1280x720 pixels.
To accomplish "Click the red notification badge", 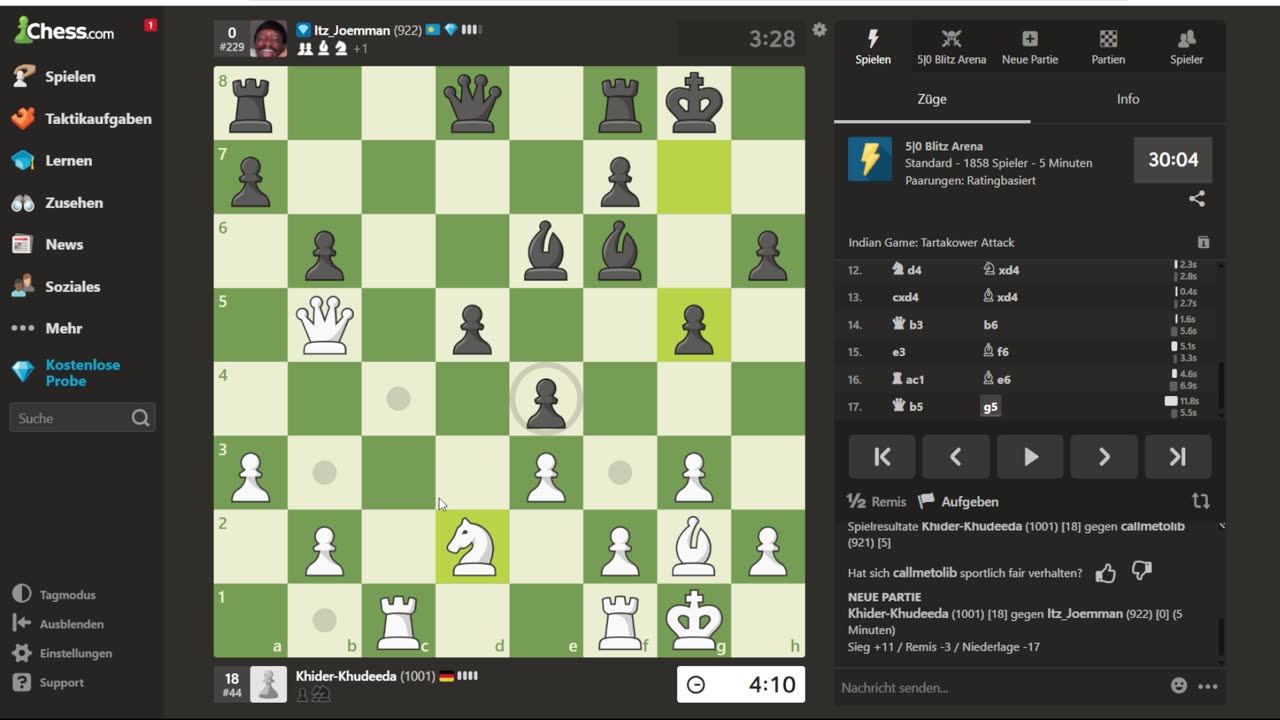I will pos(150,25).
